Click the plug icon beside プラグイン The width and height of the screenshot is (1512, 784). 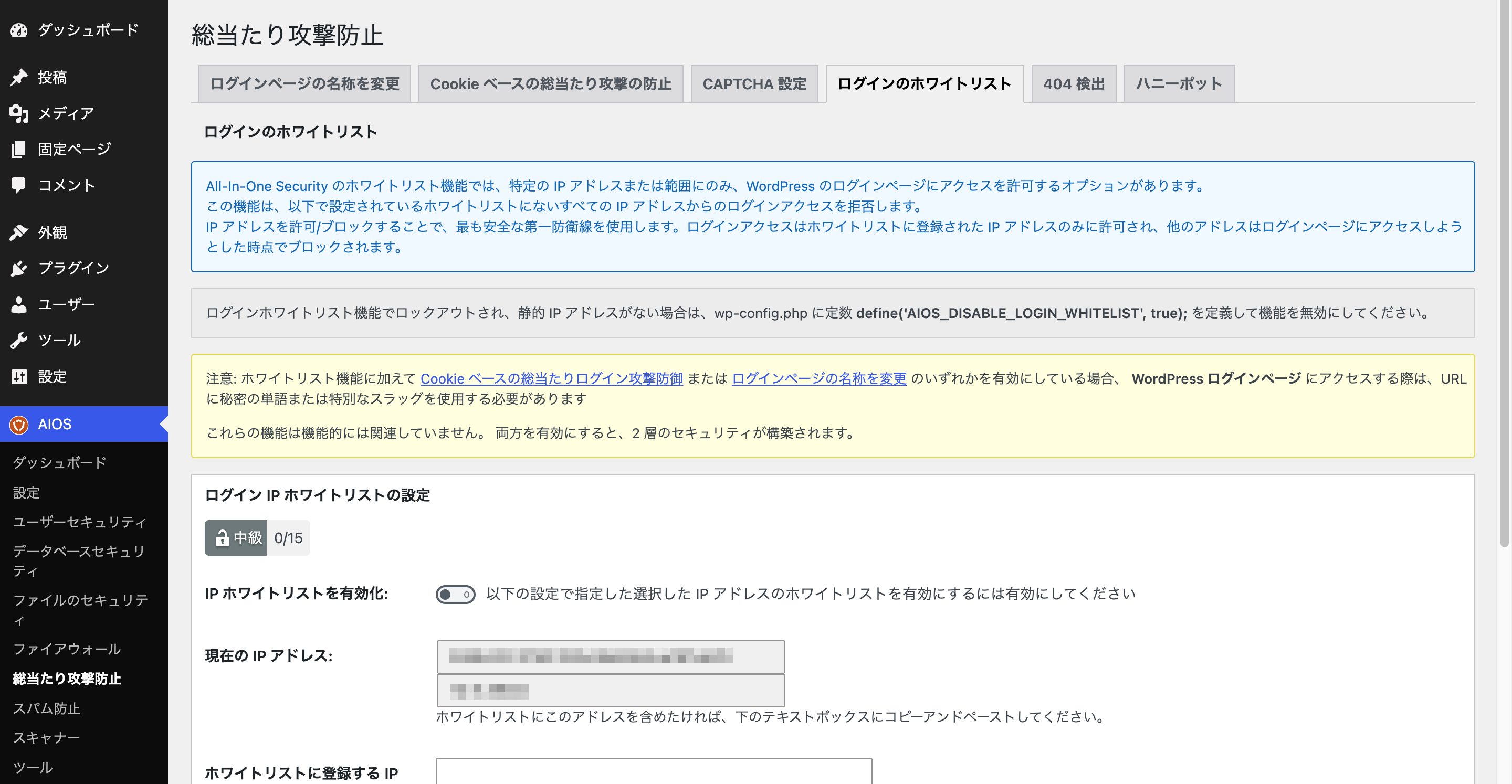(19, 268)
